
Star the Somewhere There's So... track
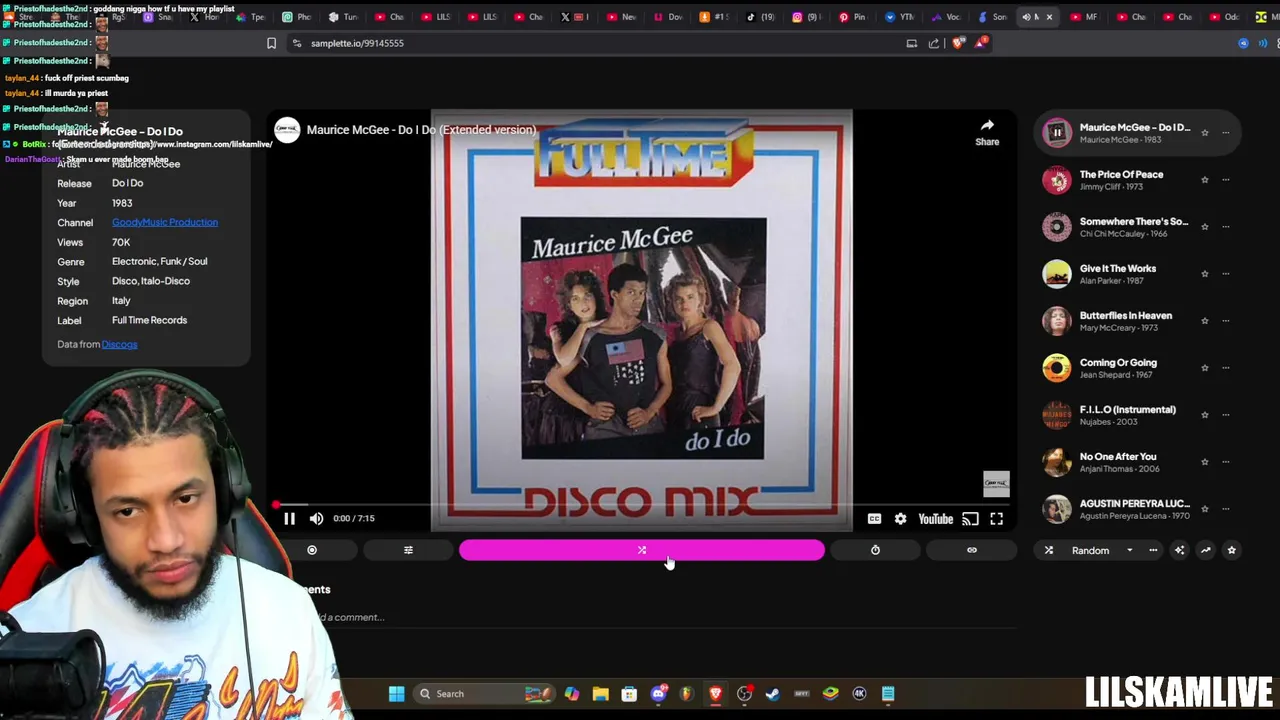click(1204, 227)
